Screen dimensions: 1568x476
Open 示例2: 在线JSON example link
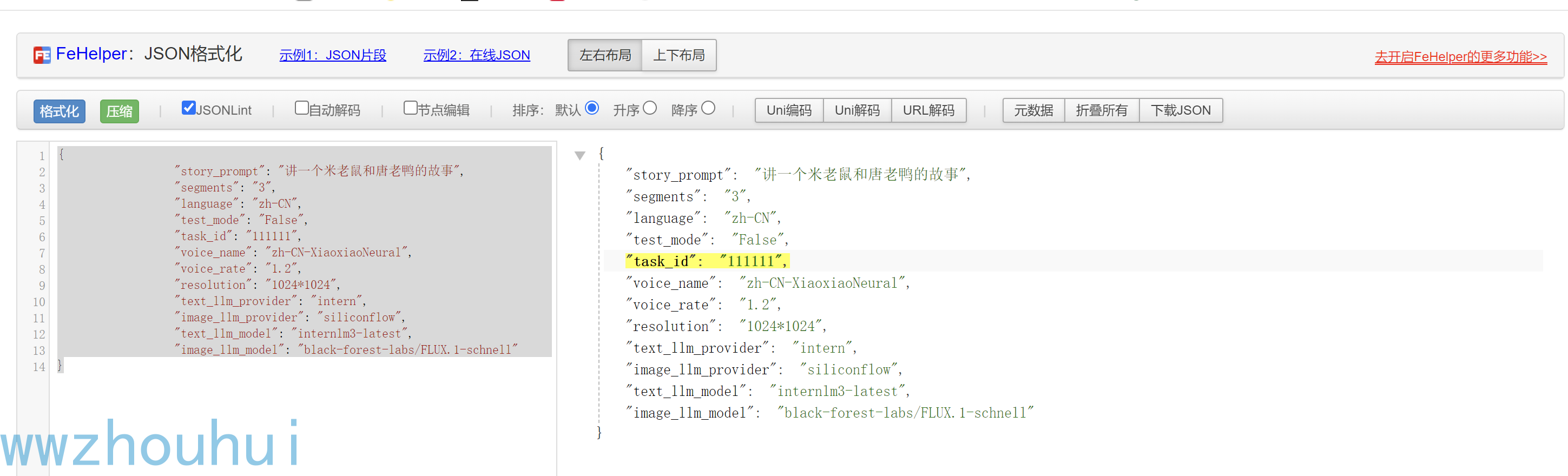pyautogui.click(x=476, y=55)
